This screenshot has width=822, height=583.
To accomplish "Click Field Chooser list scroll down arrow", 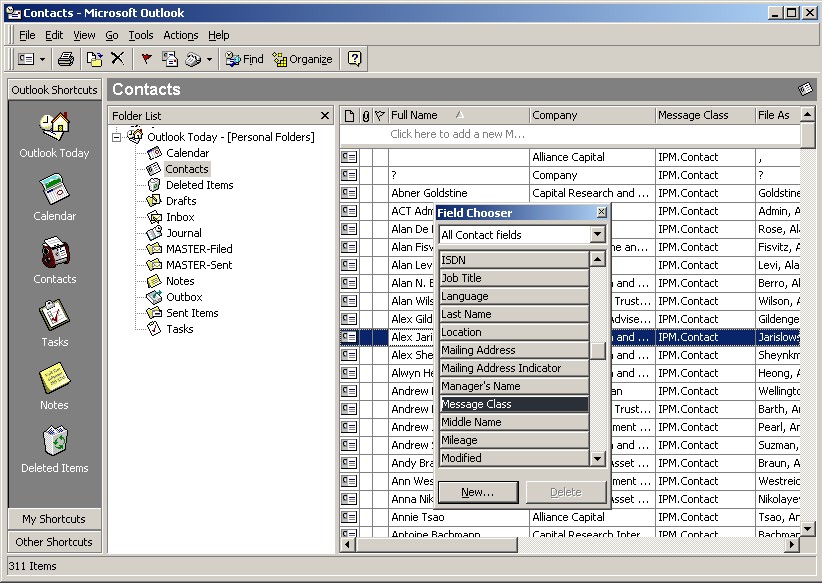I will 598,459.
